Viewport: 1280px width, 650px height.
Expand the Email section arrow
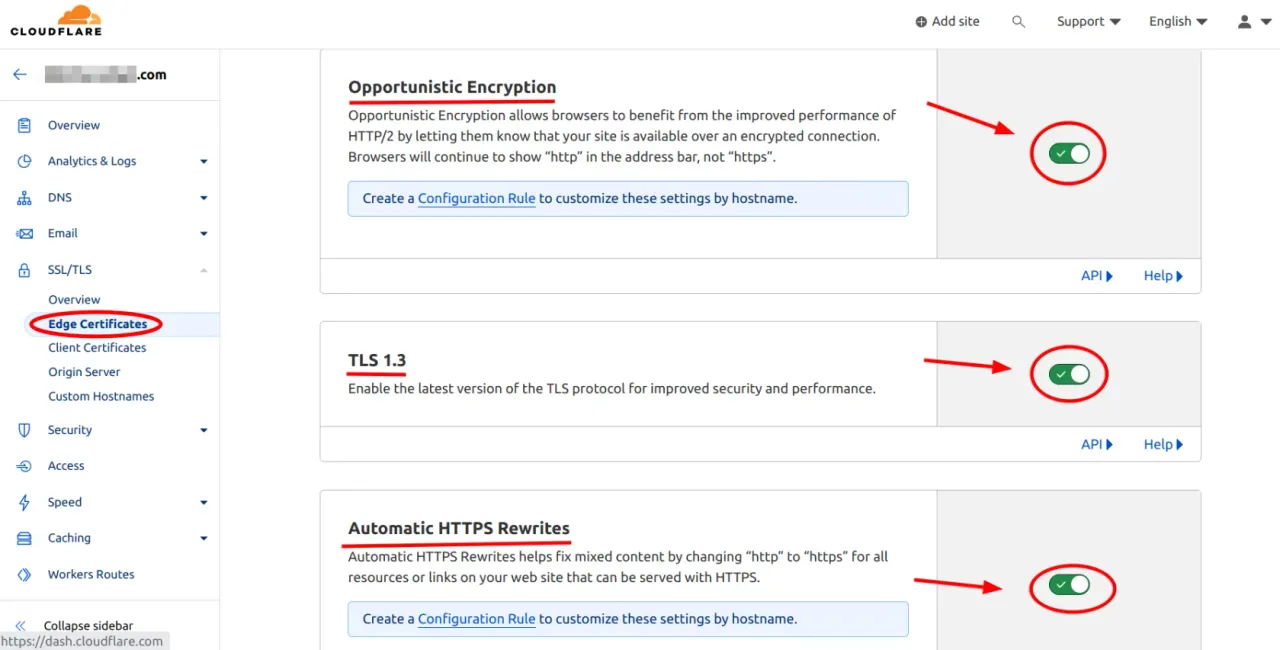click(204, 234)
